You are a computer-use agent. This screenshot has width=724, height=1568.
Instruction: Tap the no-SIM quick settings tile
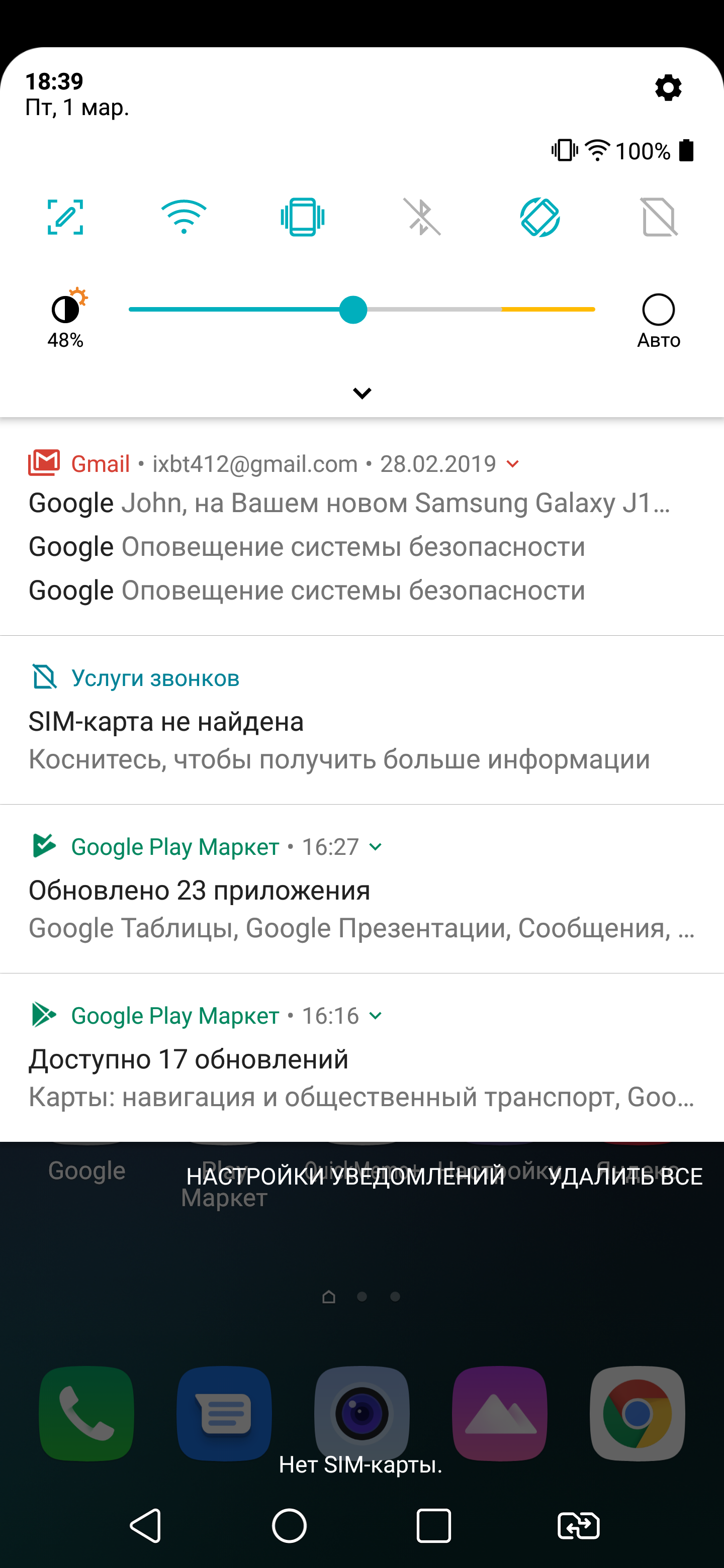pyautogui.click(x=659, y=217)
